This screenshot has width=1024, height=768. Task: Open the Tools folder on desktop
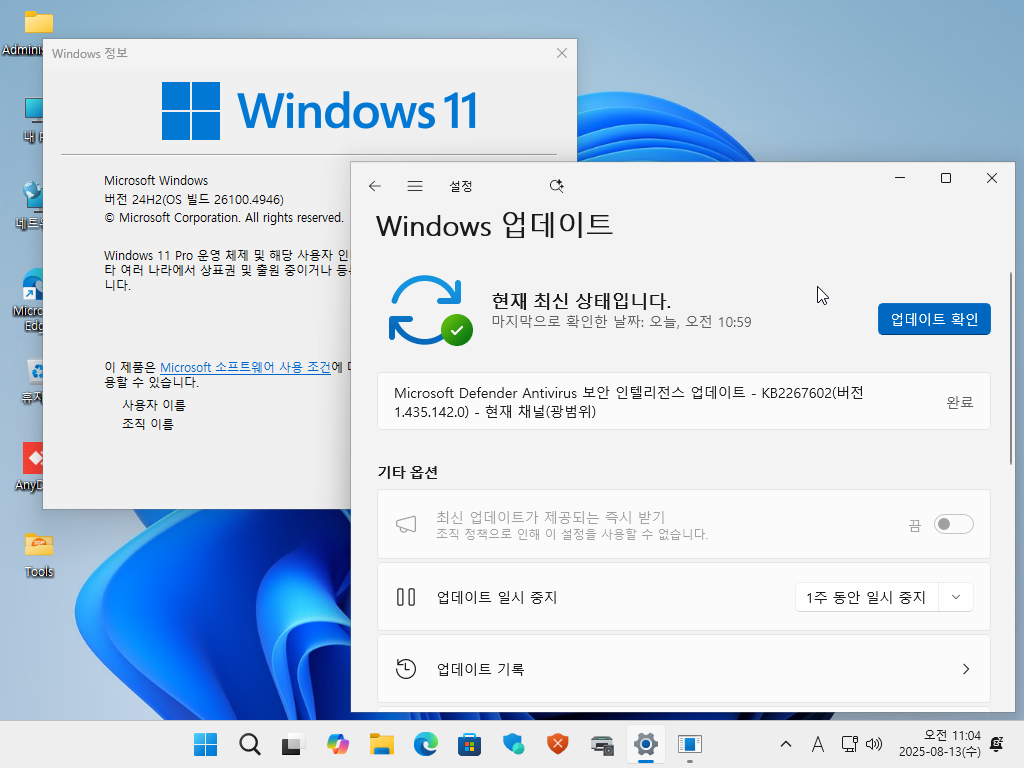click(x=39, y=554)
